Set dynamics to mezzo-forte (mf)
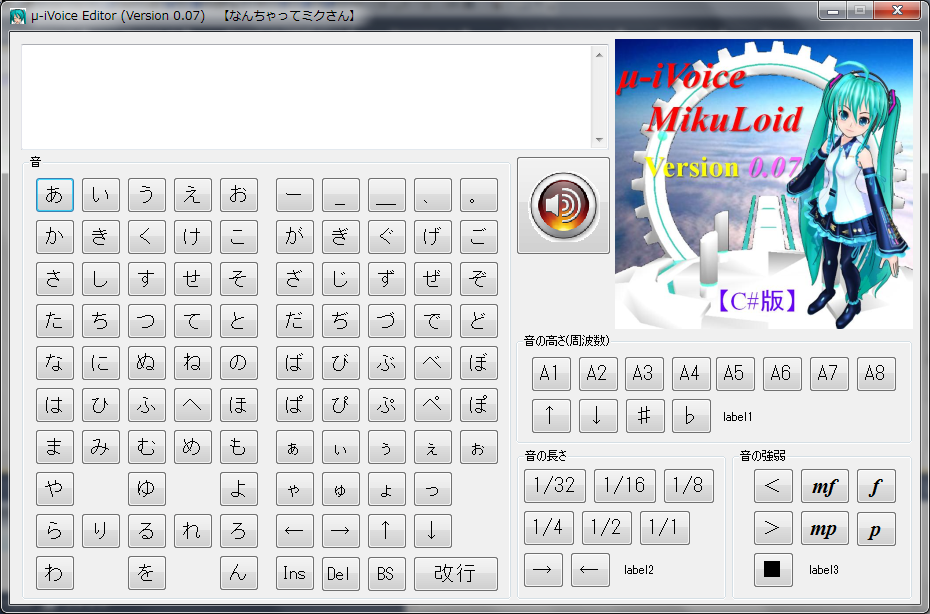The width and height of the screenshot is (930, 614). (x=824, y=486)
